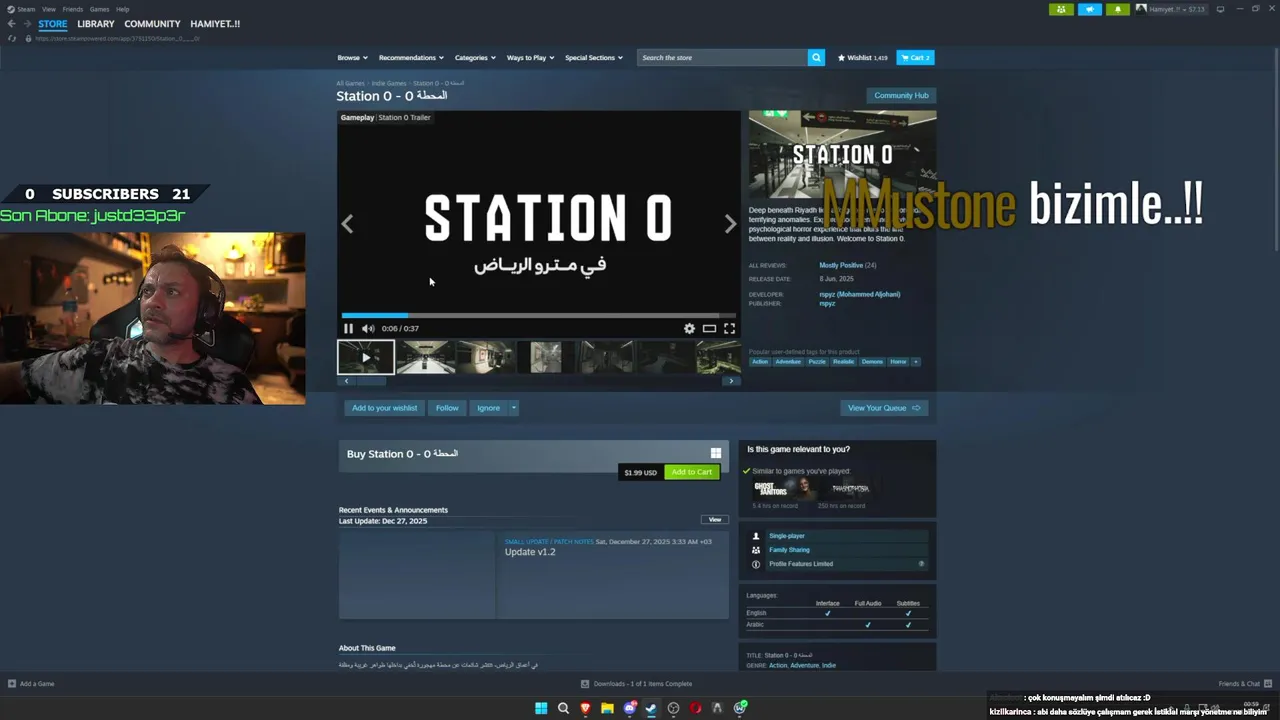Open the View menu
Viewport: 1280px width, 720px height.
tap(48, 9)
